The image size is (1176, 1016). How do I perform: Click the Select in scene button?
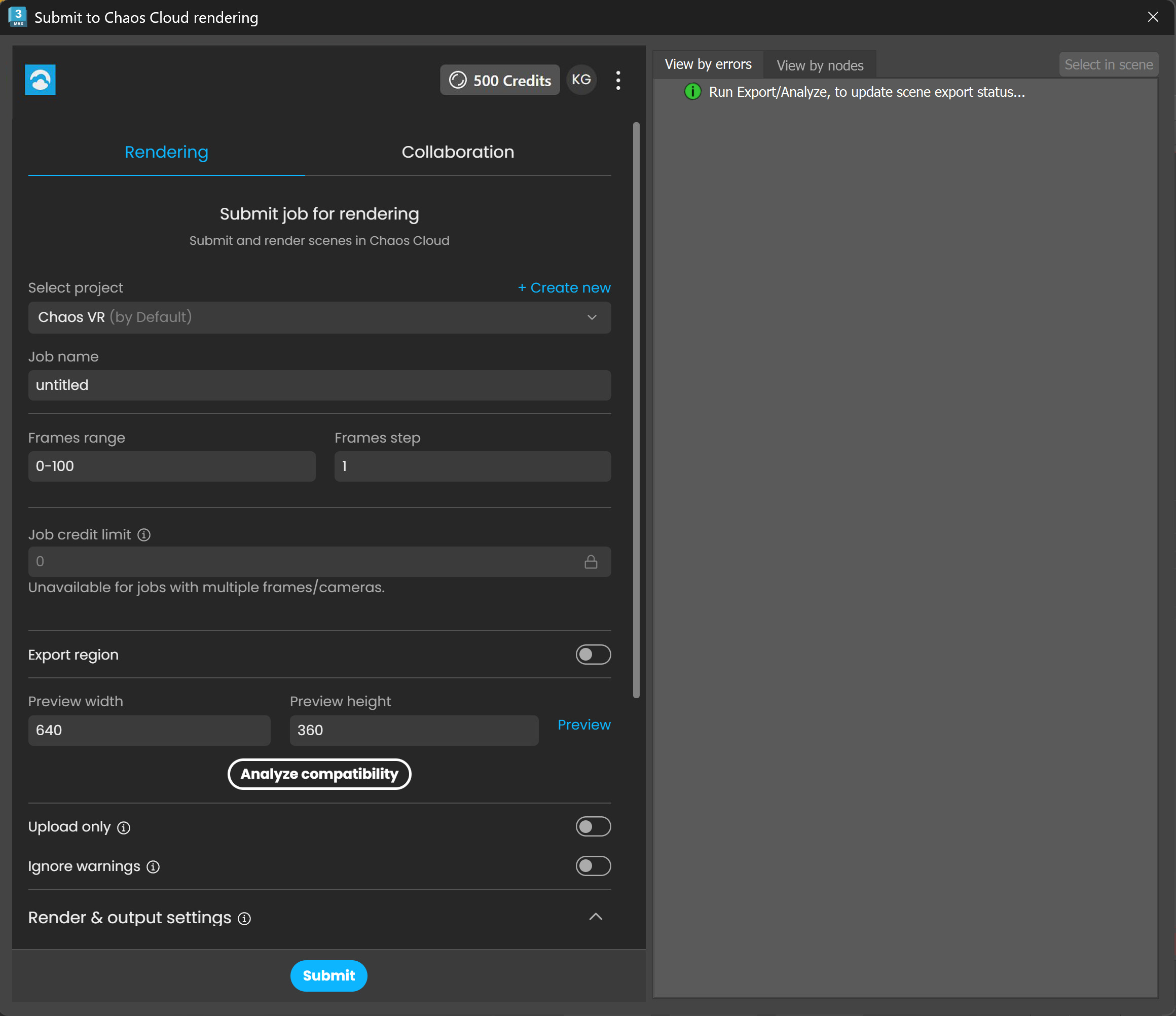click(1109, 65)
